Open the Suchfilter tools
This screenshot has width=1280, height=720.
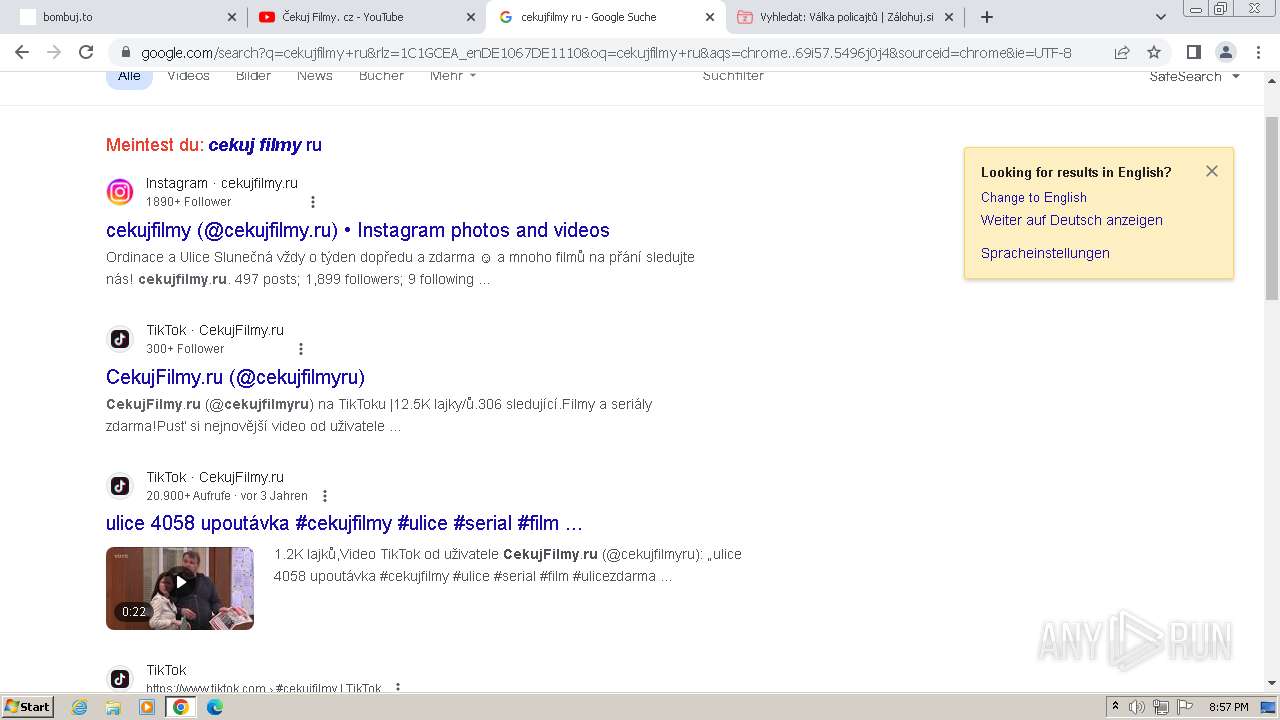tap(733, 76)
